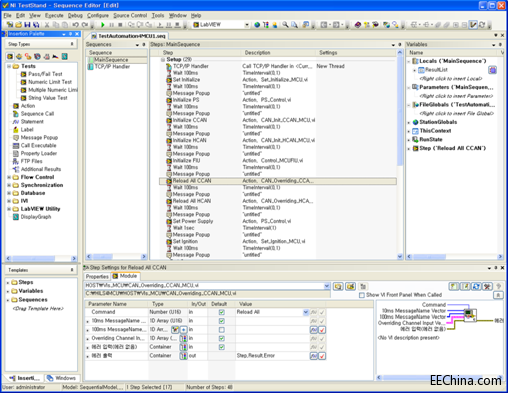Click the Undo toolbar icon

75,25
